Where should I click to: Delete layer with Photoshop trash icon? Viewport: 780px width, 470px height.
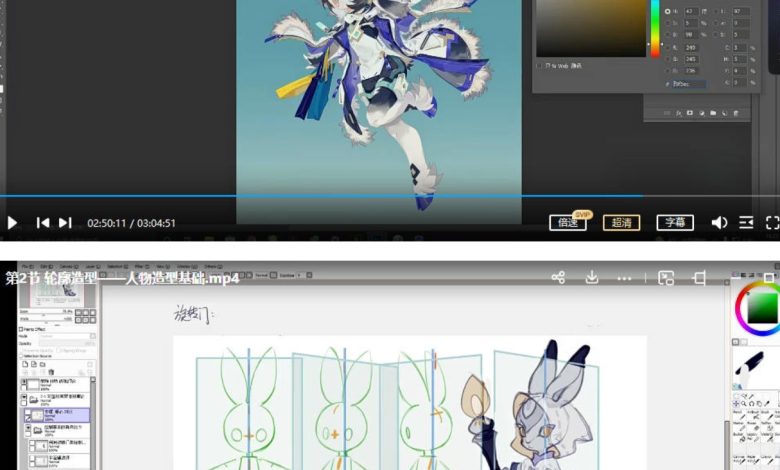pos(736,113)
